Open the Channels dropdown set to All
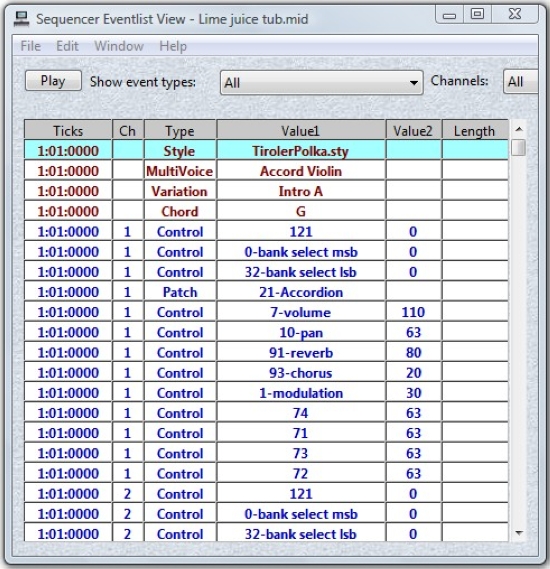 (x=520, y=82)
